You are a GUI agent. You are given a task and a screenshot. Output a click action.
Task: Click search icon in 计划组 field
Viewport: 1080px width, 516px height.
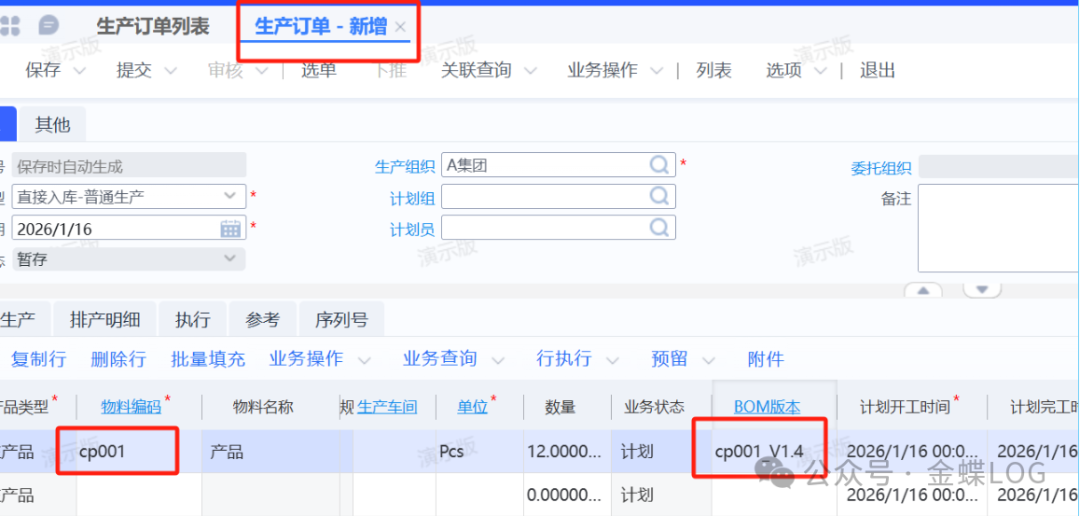(x=659, y=196)
